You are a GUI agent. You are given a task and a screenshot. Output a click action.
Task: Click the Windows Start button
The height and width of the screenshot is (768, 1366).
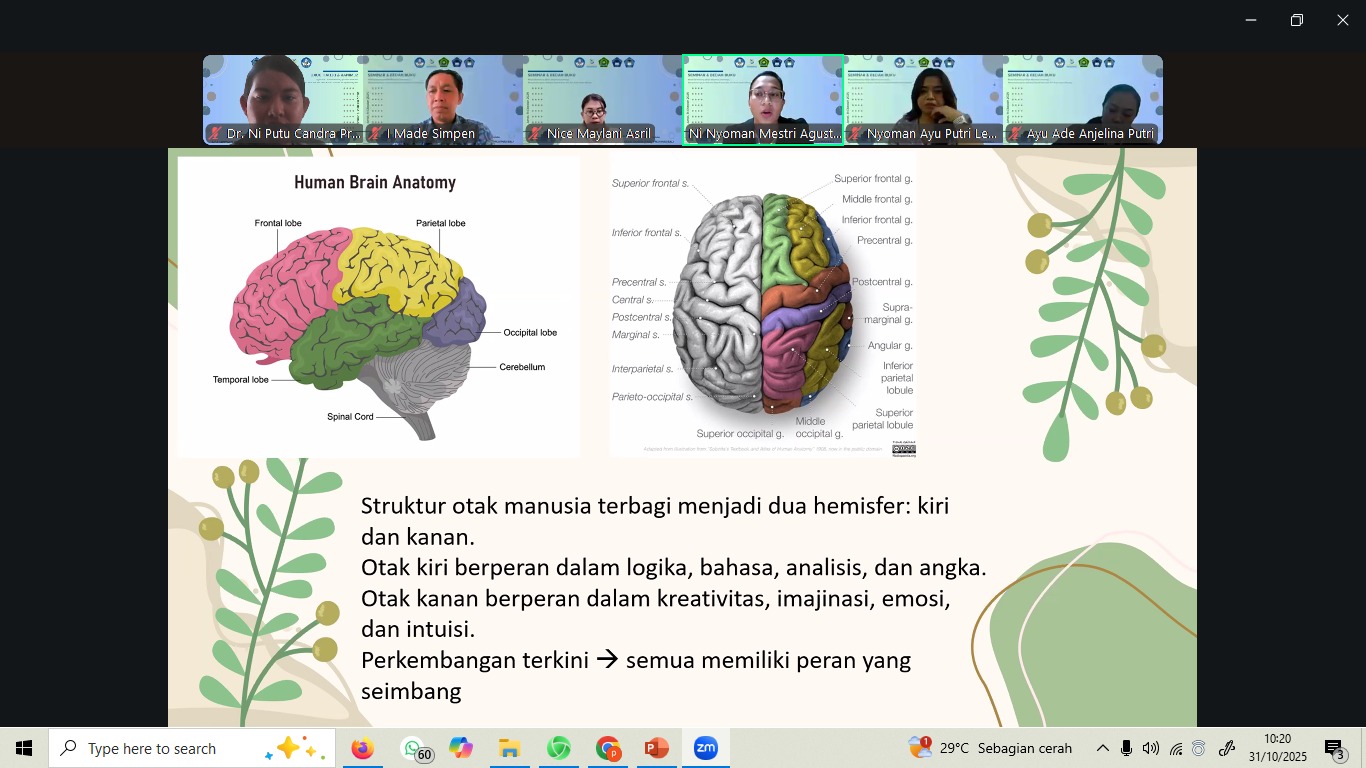pos(24,748)
